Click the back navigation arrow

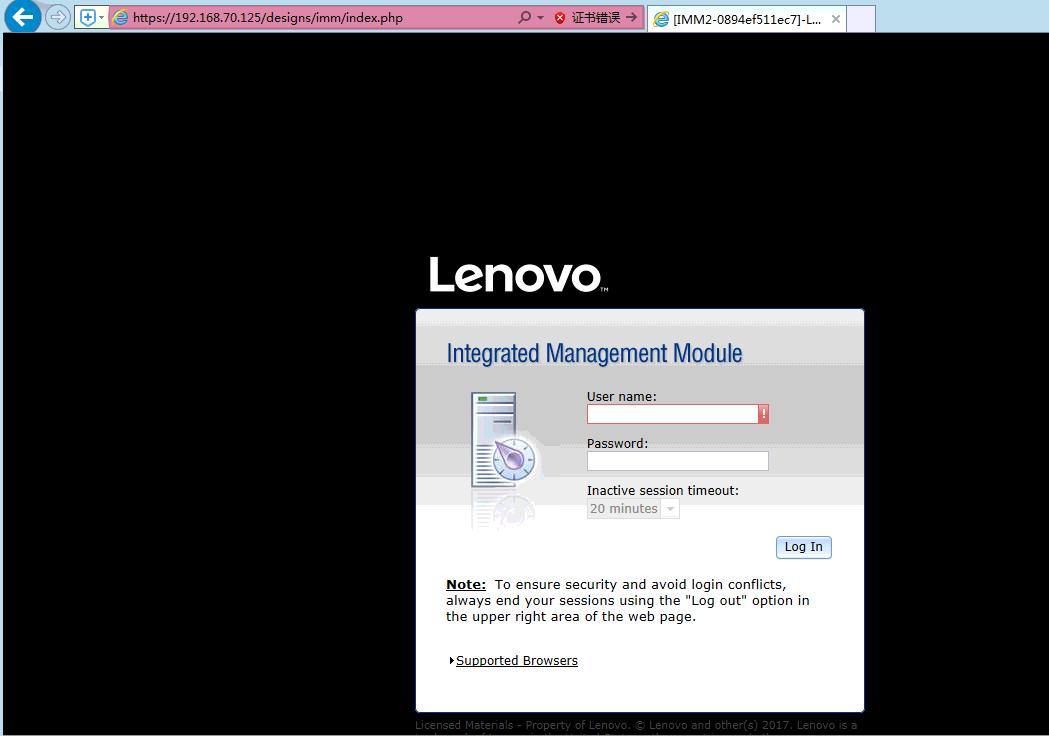[x=22, y=17]
